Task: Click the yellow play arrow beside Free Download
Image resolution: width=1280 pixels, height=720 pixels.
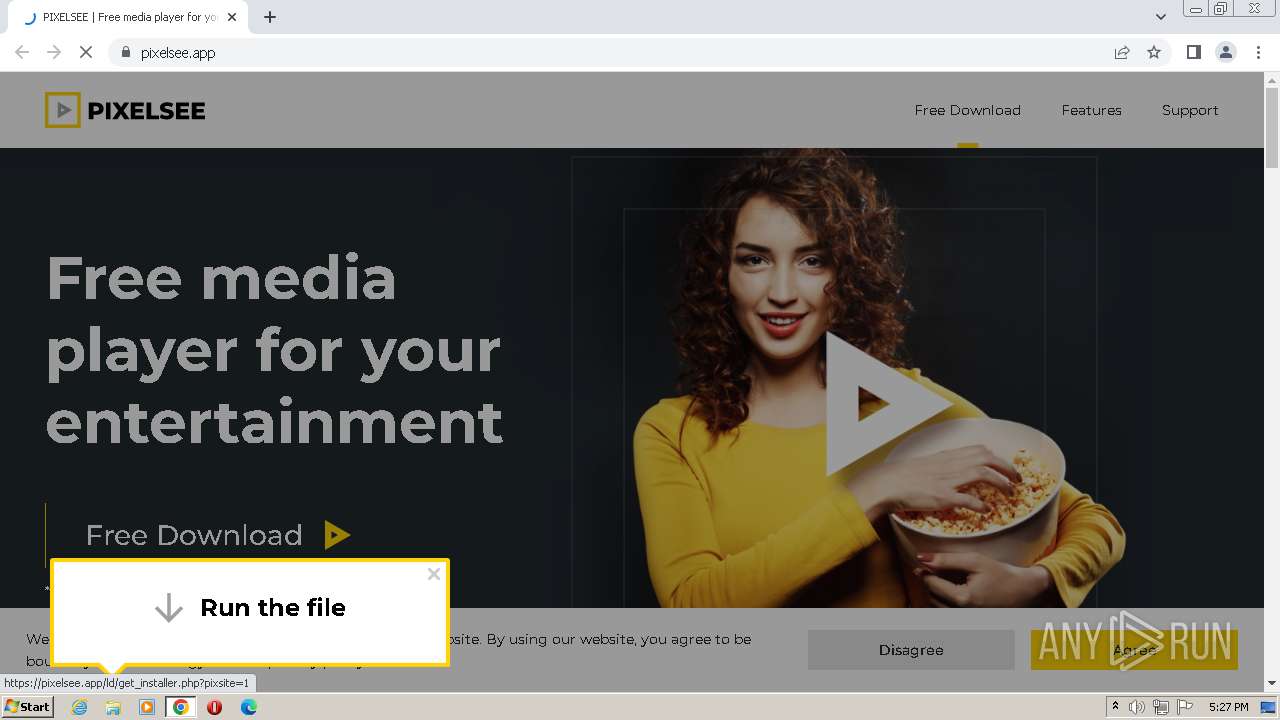Action: point(337,535)
